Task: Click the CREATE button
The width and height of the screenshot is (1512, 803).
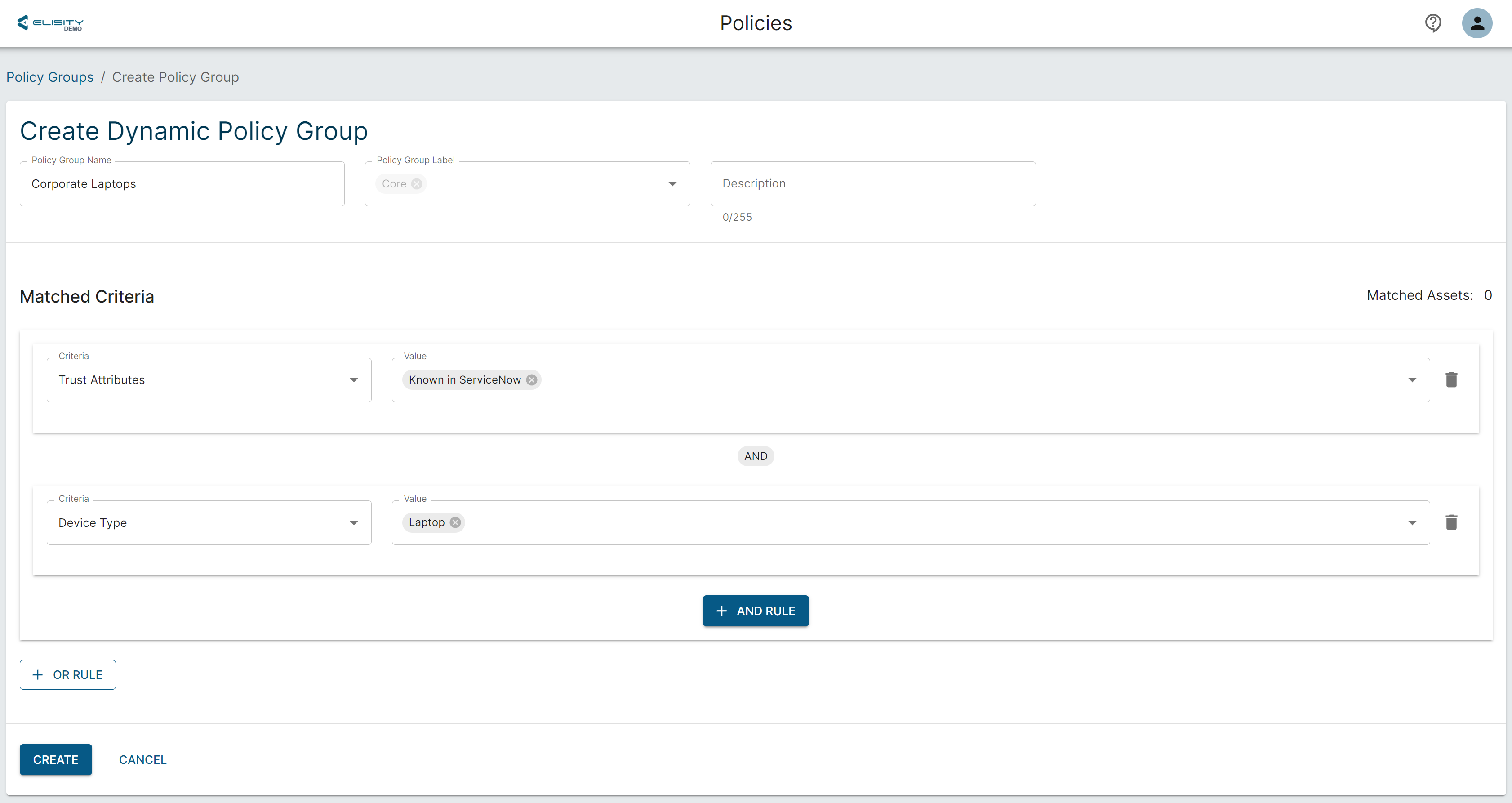Action: tap(56, 759)
